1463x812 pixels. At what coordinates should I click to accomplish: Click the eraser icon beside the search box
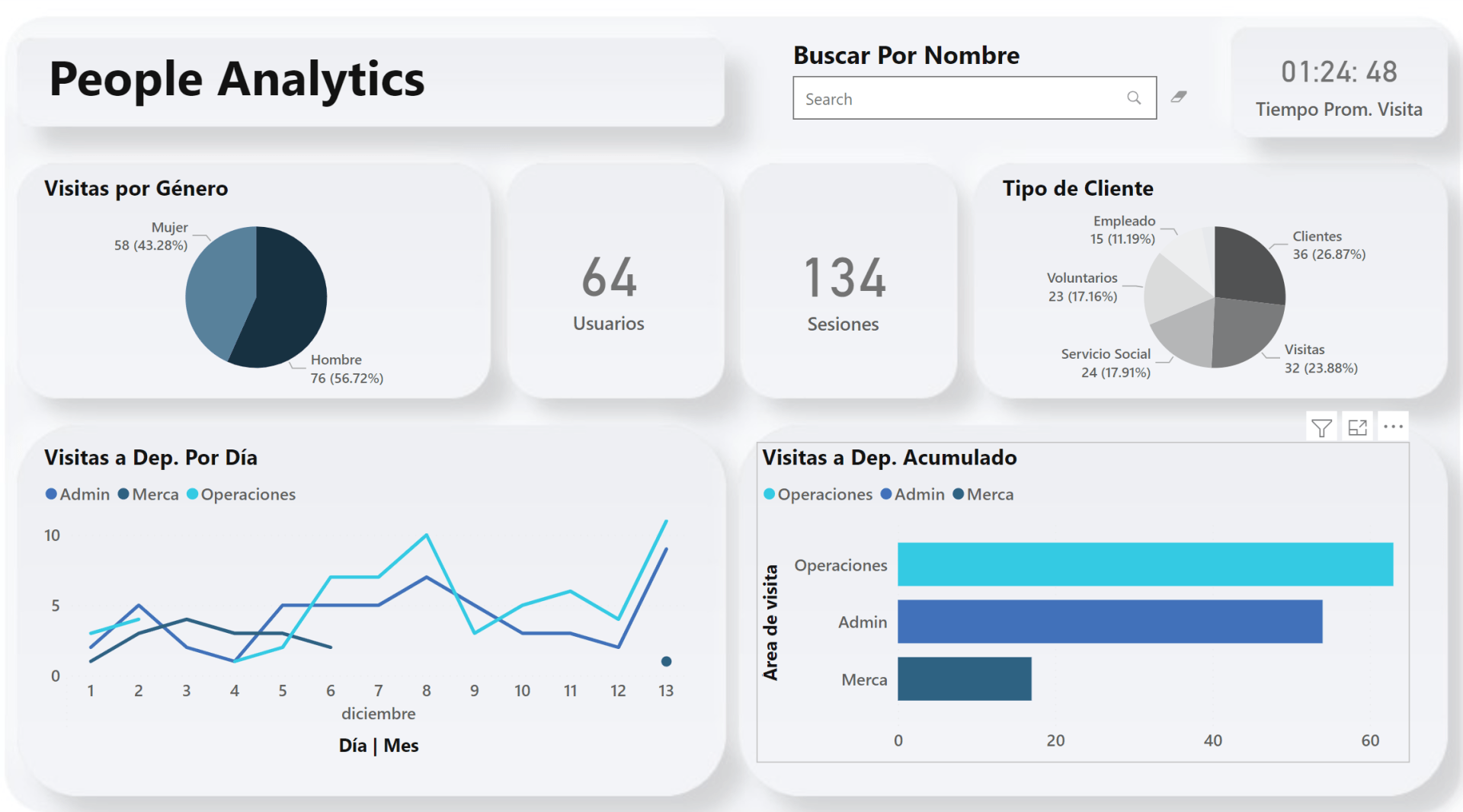[1180, 97]
